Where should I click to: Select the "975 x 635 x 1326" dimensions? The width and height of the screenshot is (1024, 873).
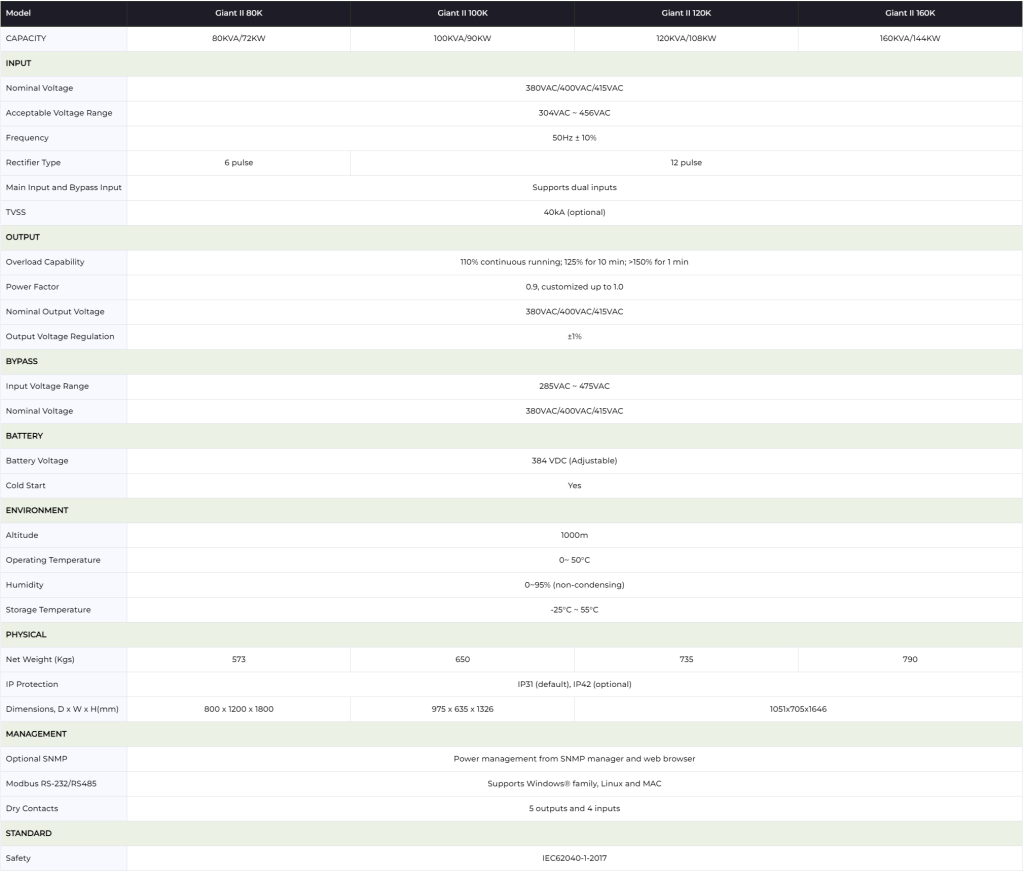[462, 708]
